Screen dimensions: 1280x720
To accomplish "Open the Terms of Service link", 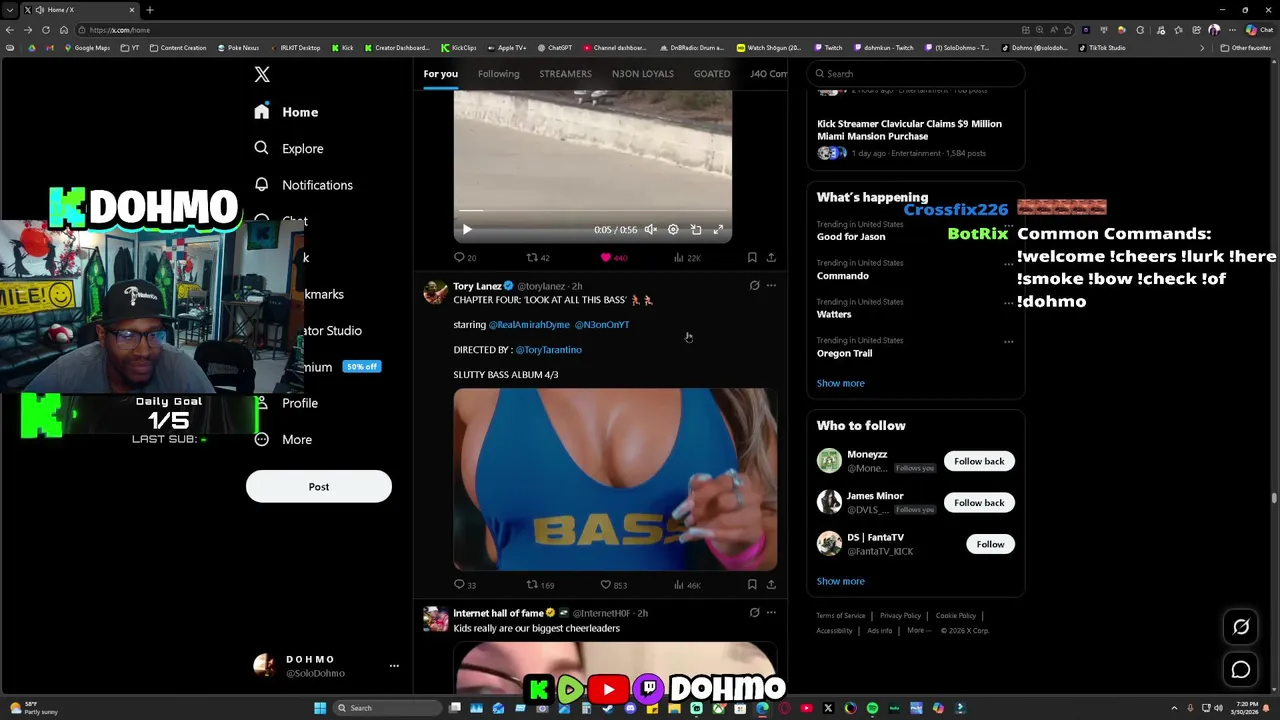I will [x=840, y=616].
